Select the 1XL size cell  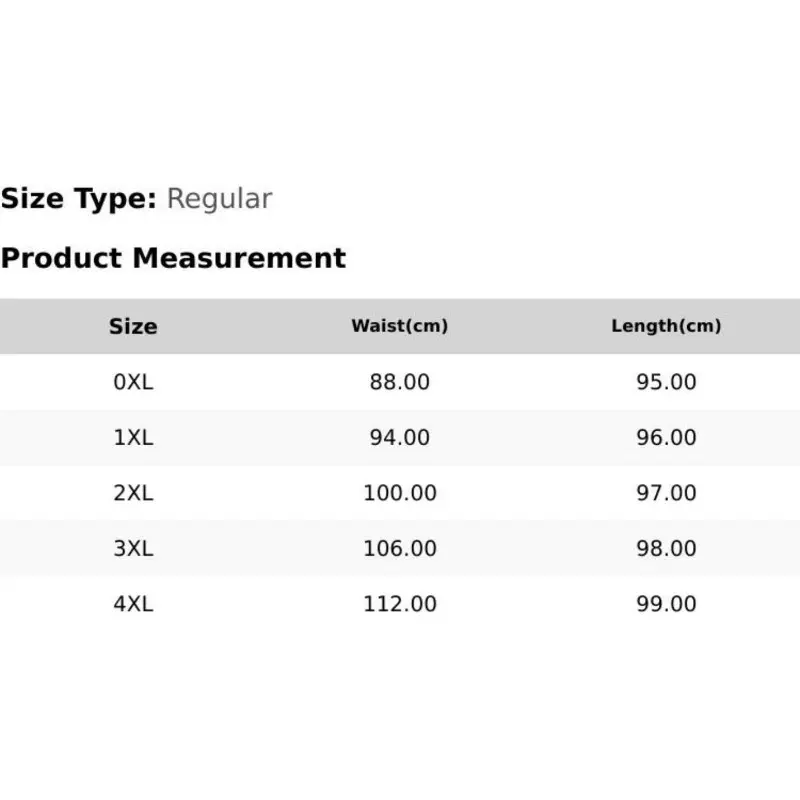(133, 437)
